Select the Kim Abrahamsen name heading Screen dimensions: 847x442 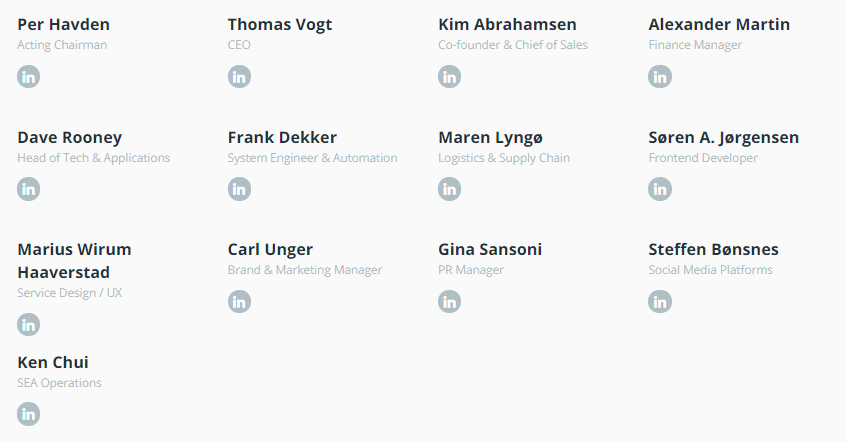(507, 24)
